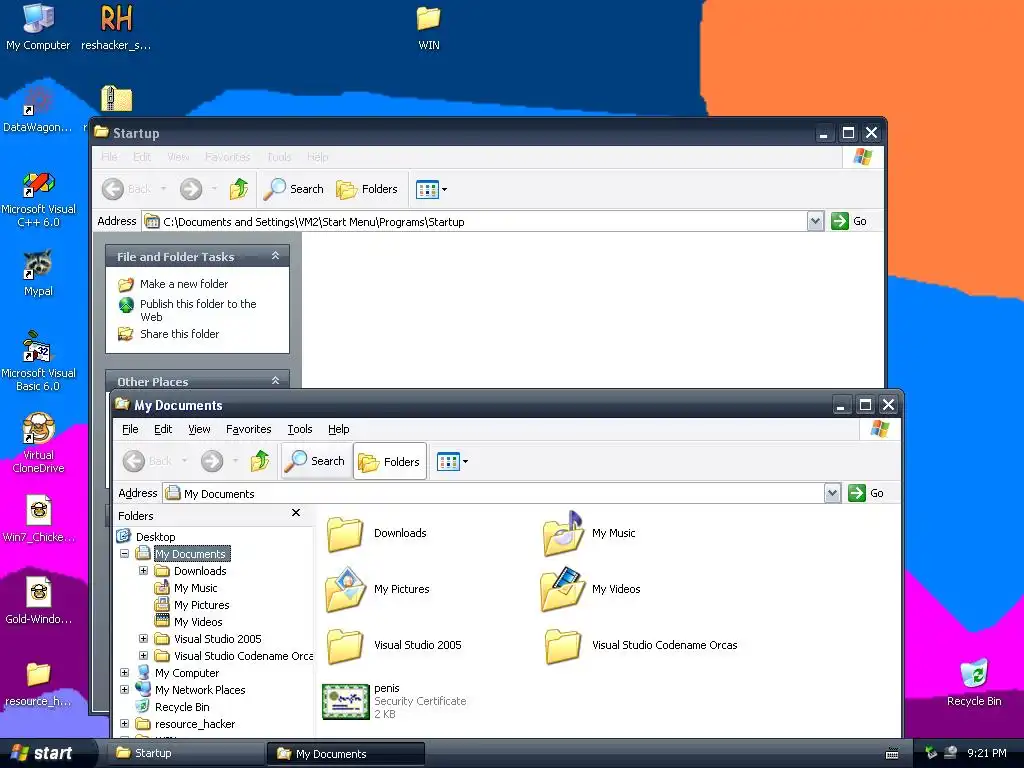The image size is (1024, 768).
Task: Expand the My Network Places tree node
Action: click(x=124, y=690)
